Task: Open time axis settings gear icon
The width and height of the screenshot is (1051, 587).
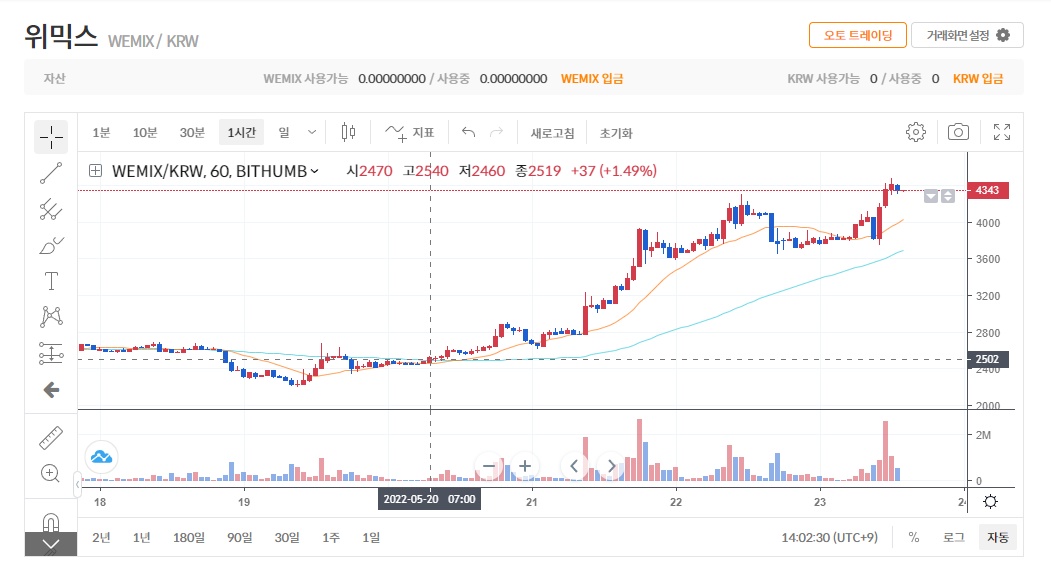Action: click(990, 501)
